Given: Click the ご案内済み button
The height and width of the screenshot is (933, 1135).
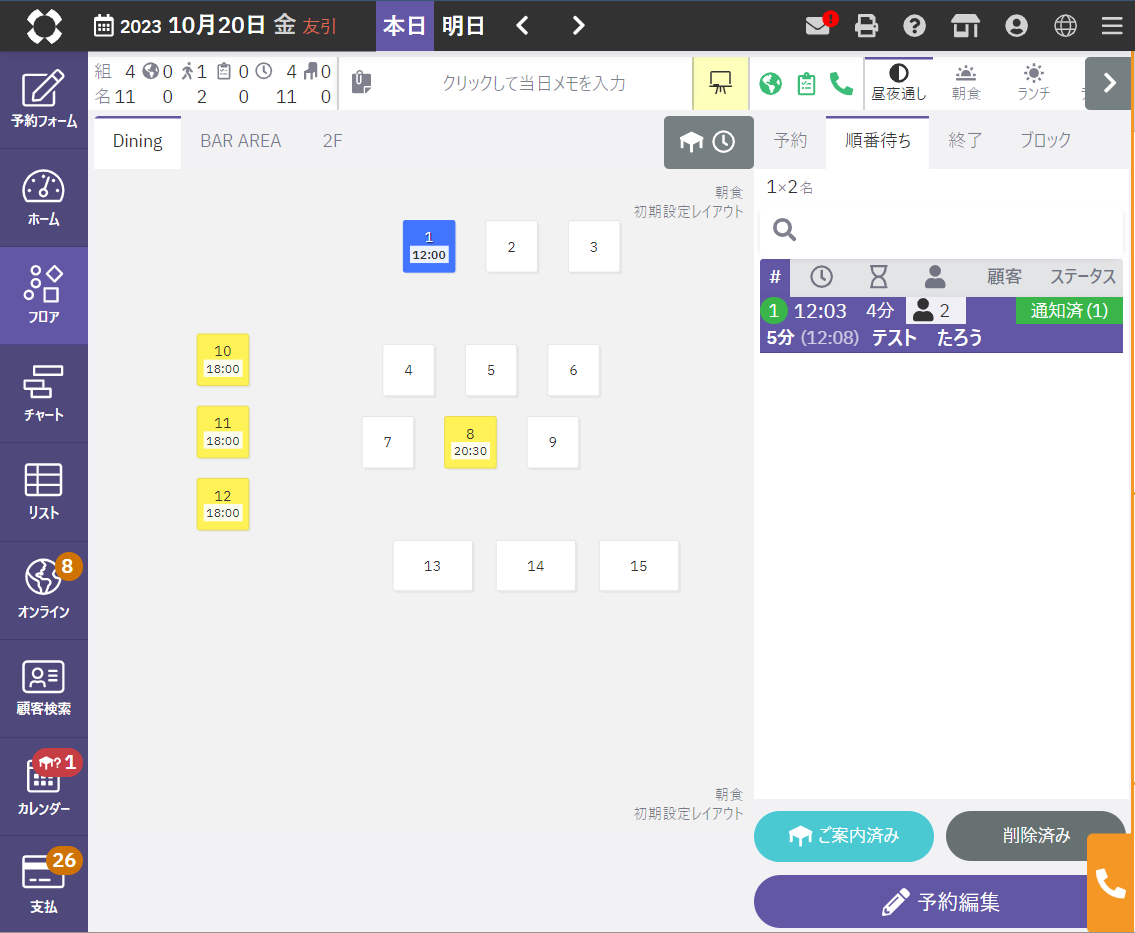Looking at the screenshot, I should coord(843,836).
